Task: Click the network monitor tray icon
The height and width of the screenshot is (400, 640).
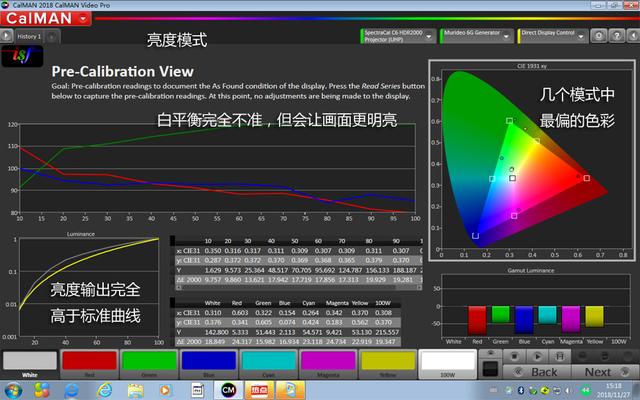Action: 556,391
